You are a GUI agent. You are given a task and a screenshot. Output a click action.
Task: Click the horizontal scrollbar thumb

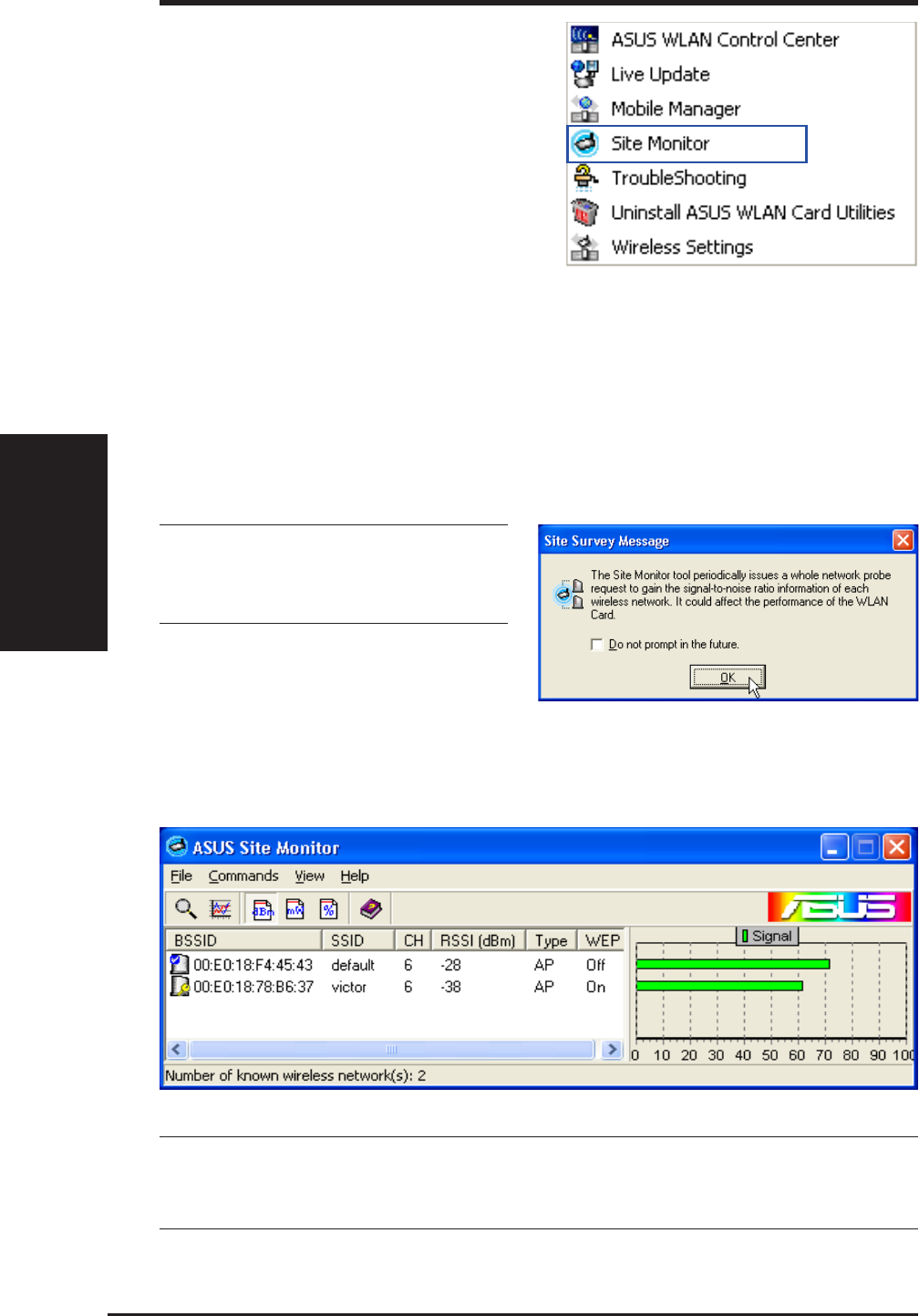[x=392, y=1050]
